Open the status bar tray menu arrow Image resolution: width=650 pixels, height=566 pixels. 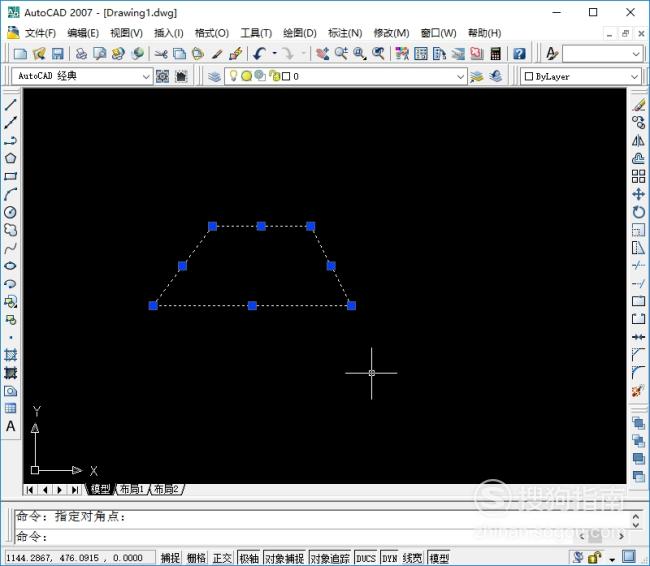(612, 559)
